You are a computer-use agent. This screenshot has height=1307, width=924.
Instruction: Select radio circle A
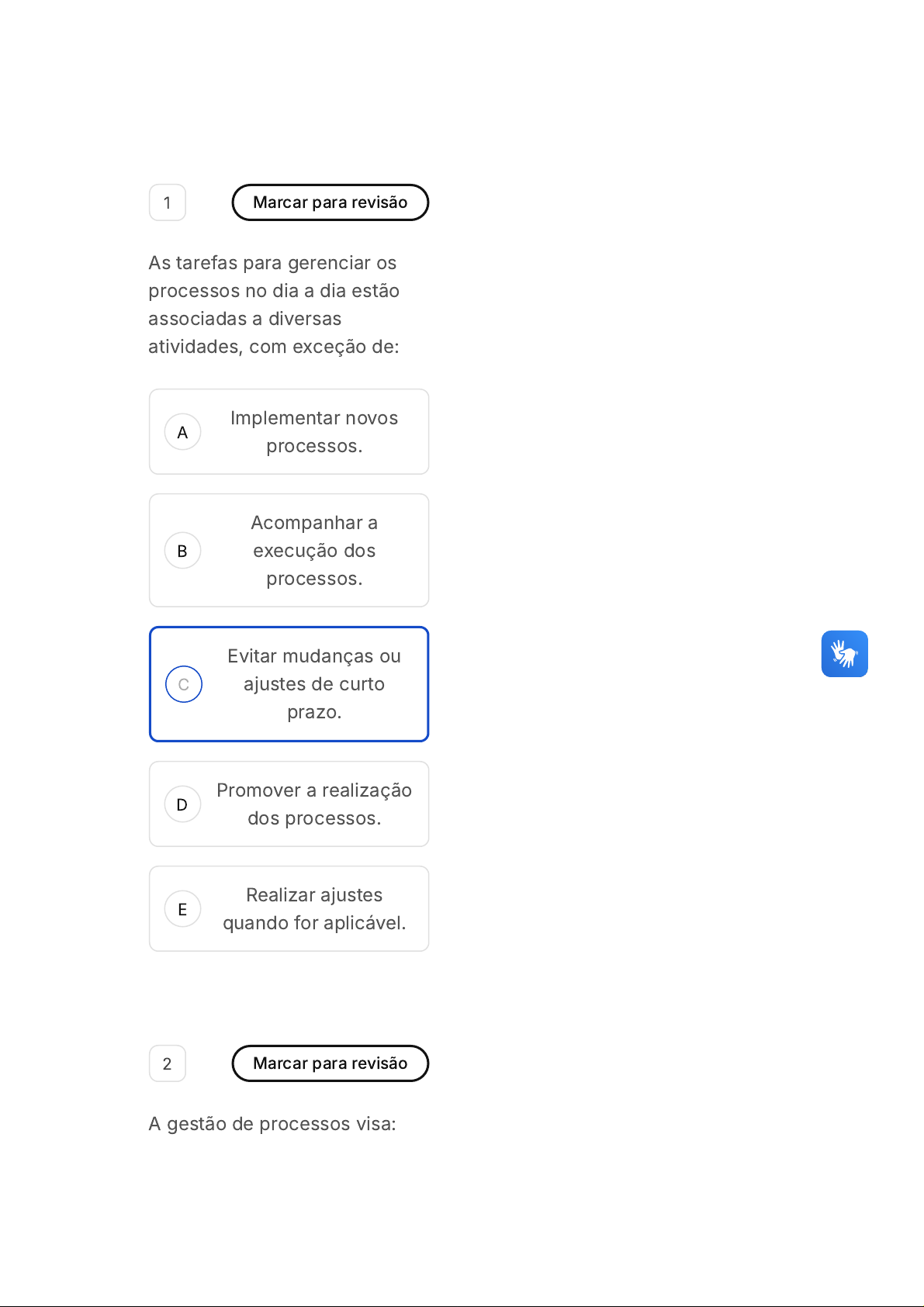[182, 432]
